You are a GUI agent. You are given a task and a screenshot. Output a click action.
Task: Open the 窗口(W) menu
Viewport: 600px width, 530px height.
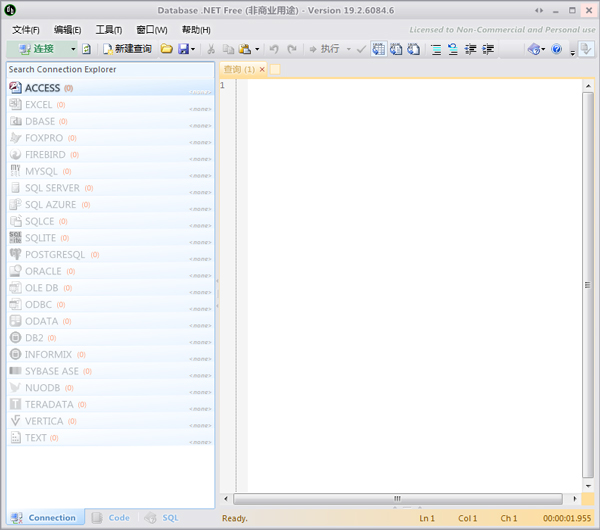pyautogui.click(x=152, y=30)
